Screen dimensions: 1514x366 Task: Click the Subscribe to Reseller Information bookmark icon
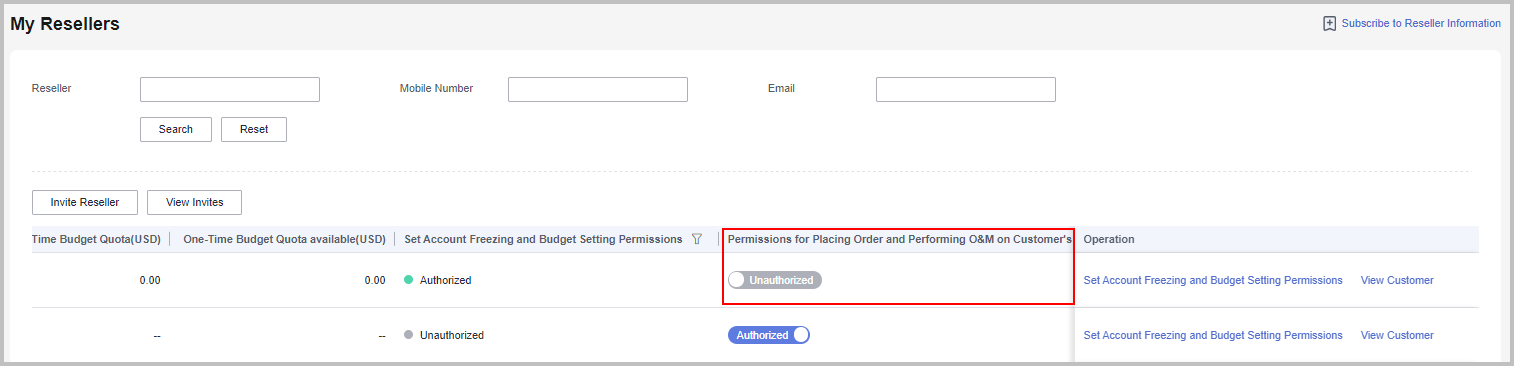[1329, 23]
